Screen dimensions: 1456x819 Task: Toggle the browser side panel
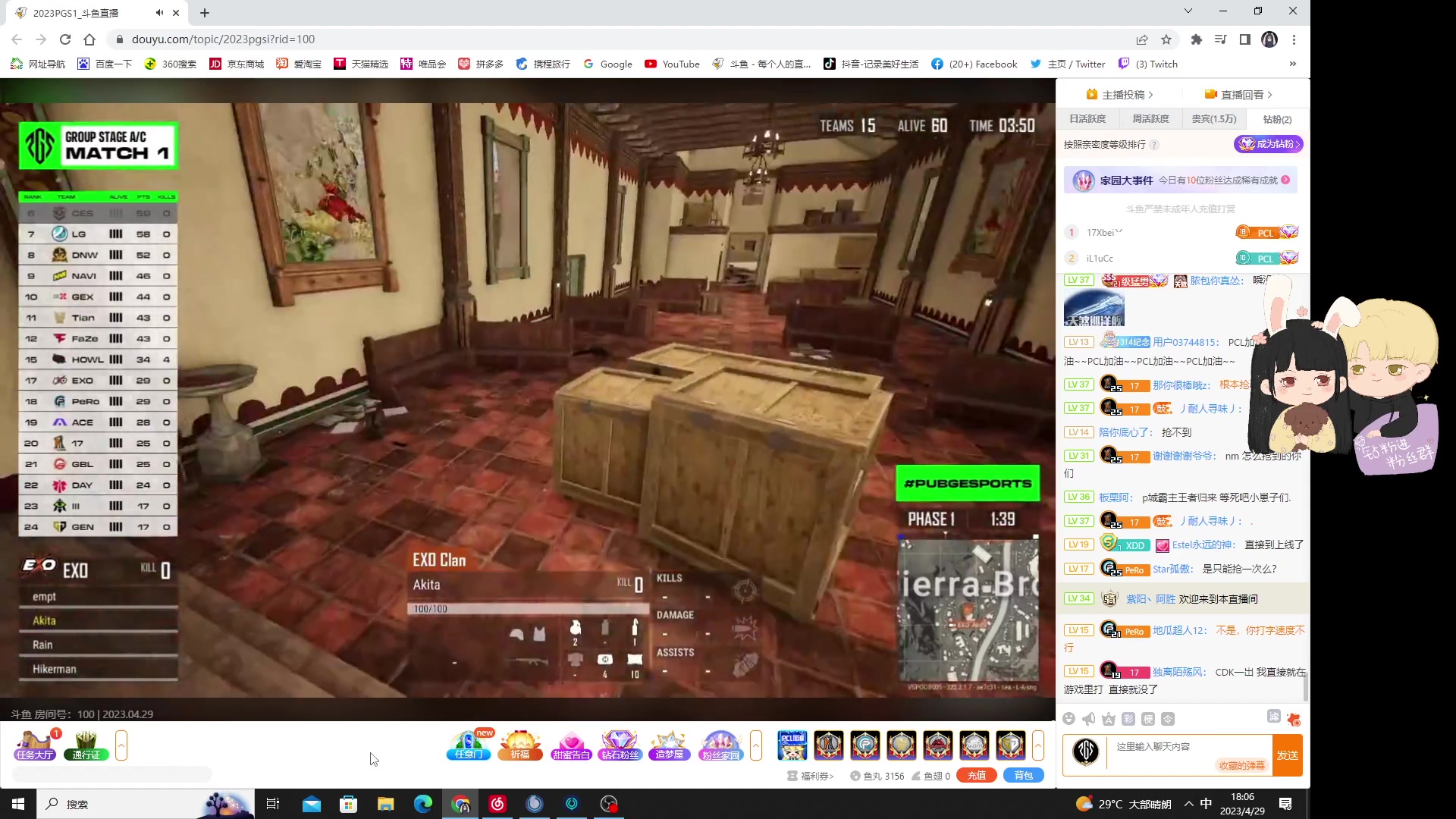pos(1245,39)
